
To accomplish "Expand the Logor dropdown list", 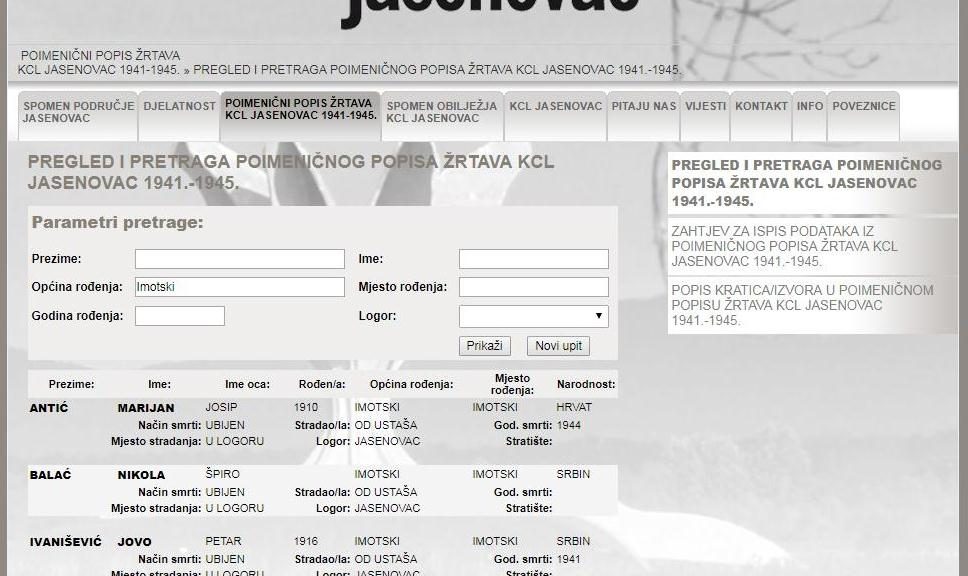I will click(533, 317).
